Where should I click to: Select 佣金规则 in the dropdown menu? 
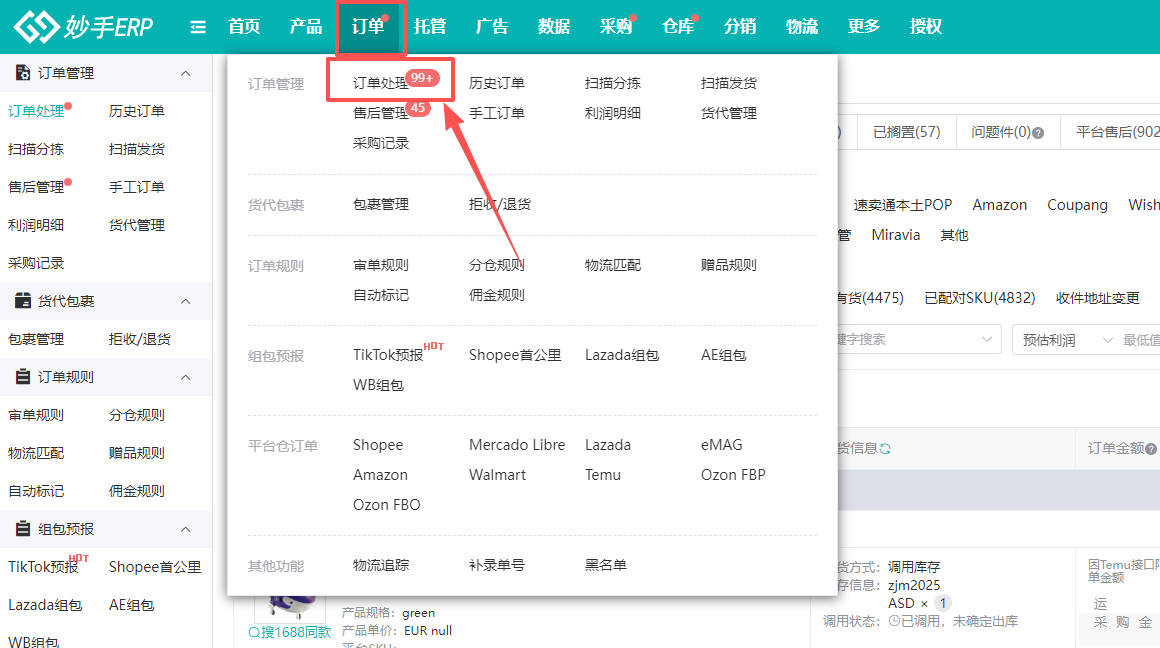click(496, 295)
